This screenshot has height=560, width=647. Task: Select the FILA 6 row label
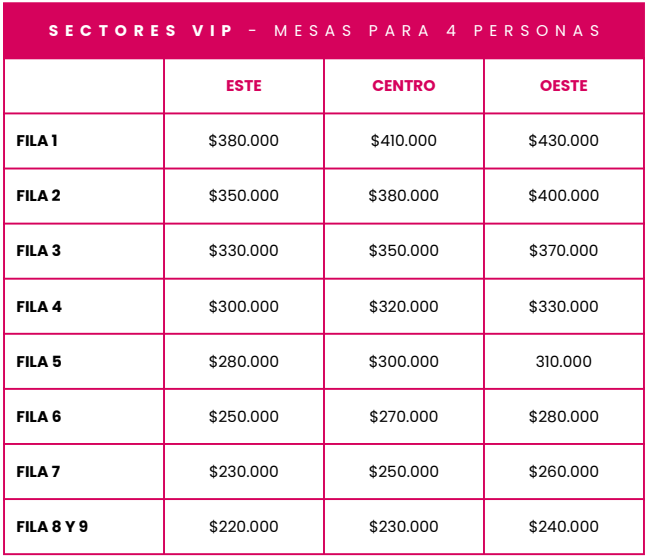click(x=39, y=417)
